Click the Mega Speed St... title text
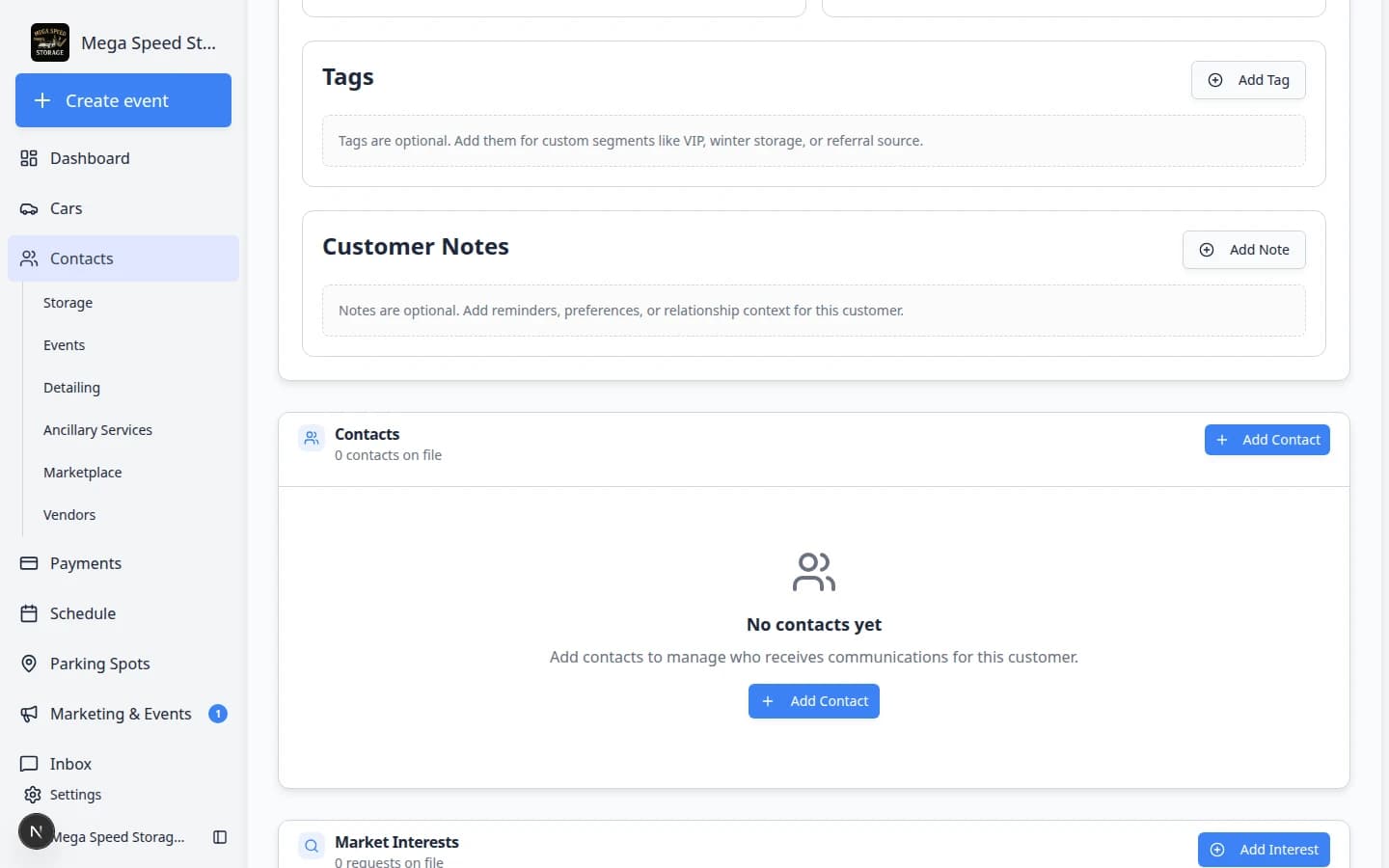The image size is (1389, 868). coord(149,42)
